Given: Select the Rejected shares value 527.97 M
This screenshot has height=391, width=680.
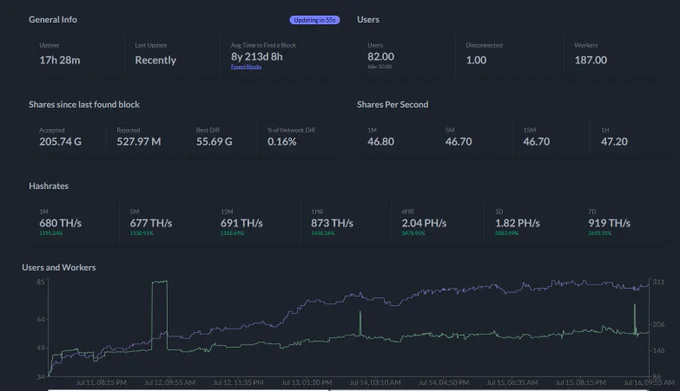Looking at the screenshot, I should pos(139,142).
